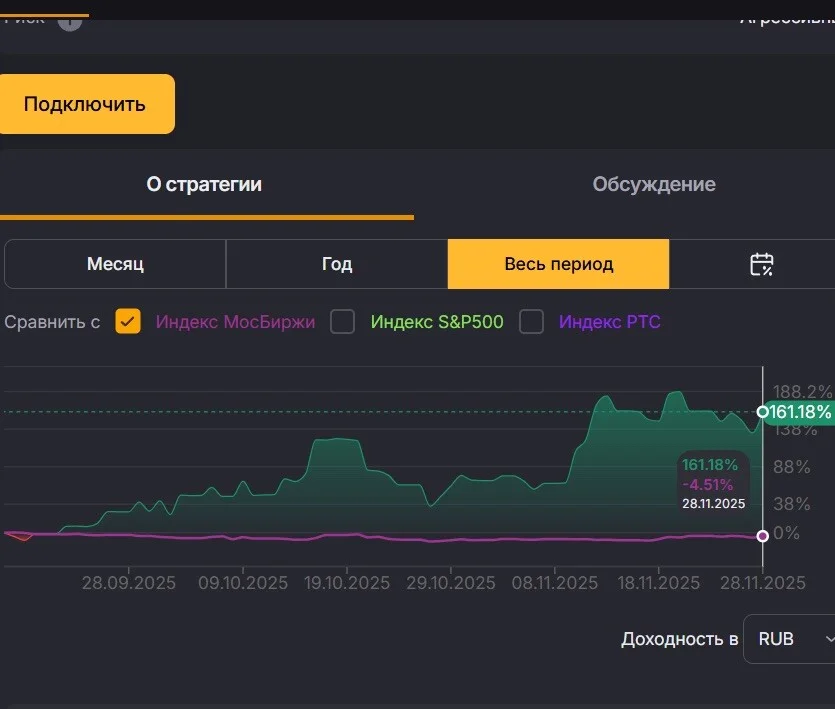Click the green 161.18% badge on the axis

coord(798,412)
